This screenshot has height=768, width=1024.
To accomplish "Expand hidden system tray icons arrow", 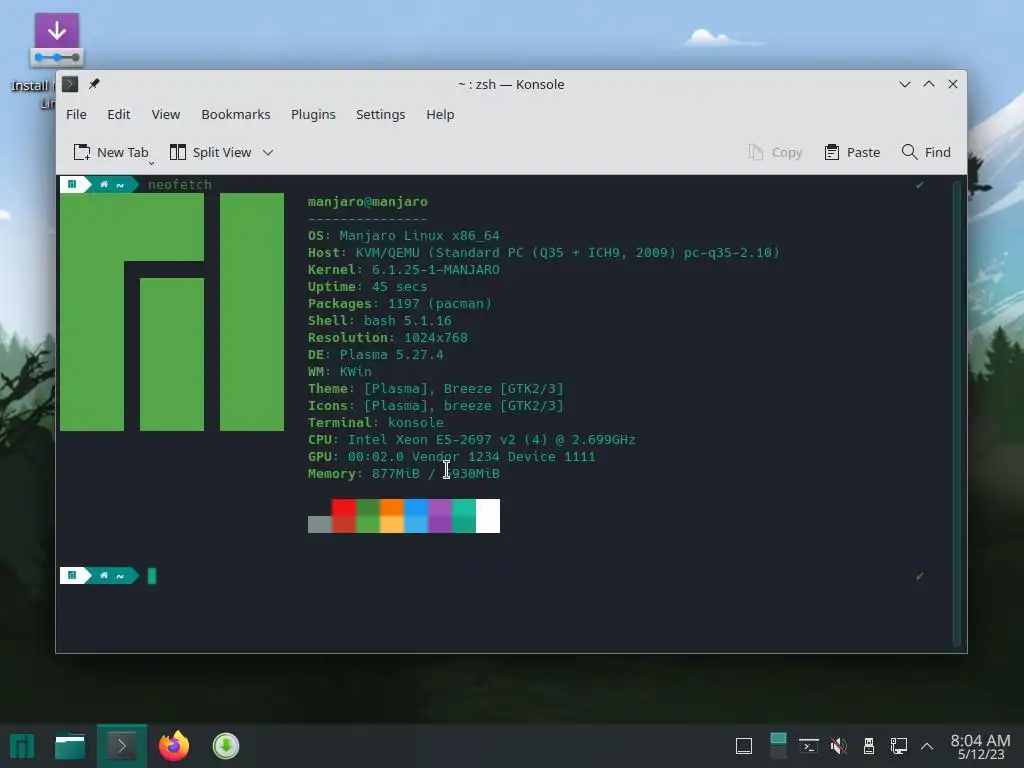I will [x=927, y=746].
